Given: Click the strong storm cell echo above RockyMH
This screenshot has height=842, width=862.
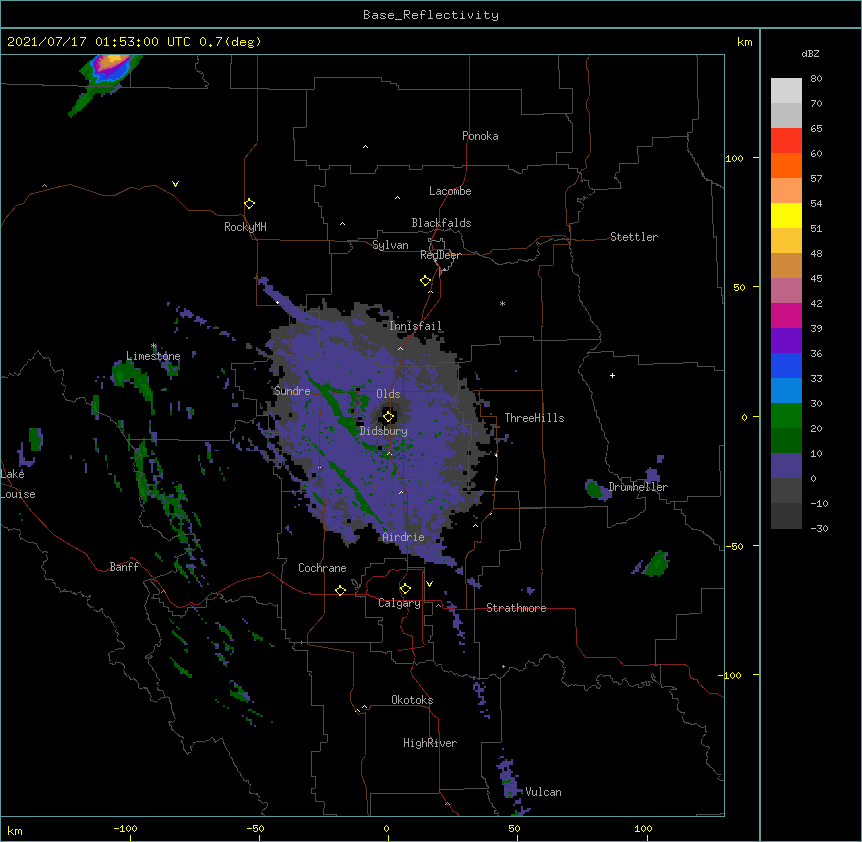Looking at the screenshot, I should click(x=112, y=67).
